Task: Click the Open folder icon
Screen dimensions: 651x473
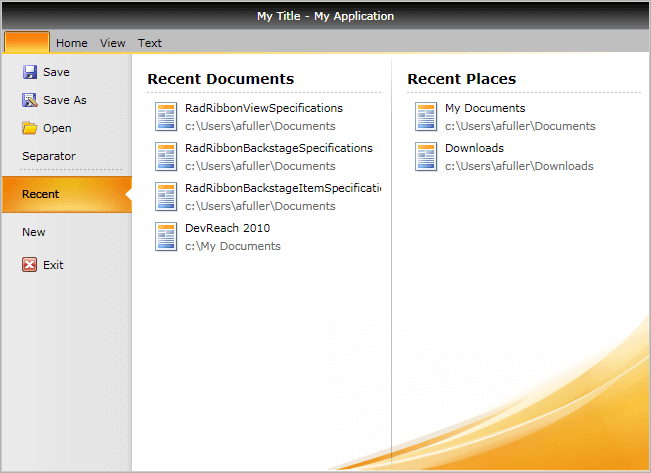Action: pyautogui.click(x=29, y=128)
